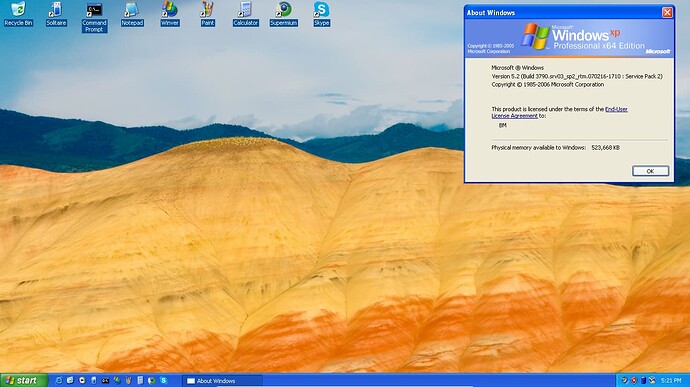Launch Internet Explorer from Quick Launch
The height and width of the screenshot is (387, 690).
click(59, 380)
